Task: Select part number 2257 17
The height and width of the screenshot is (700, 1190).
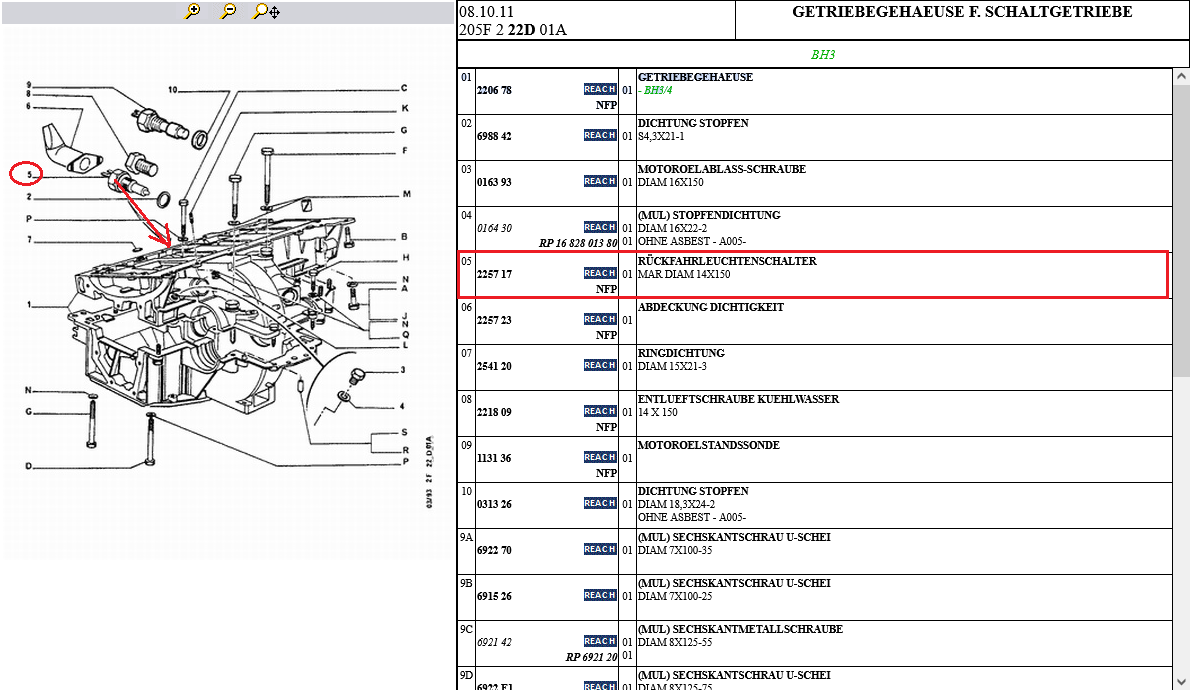Action: pyautogui.click(x=494, y=274)
